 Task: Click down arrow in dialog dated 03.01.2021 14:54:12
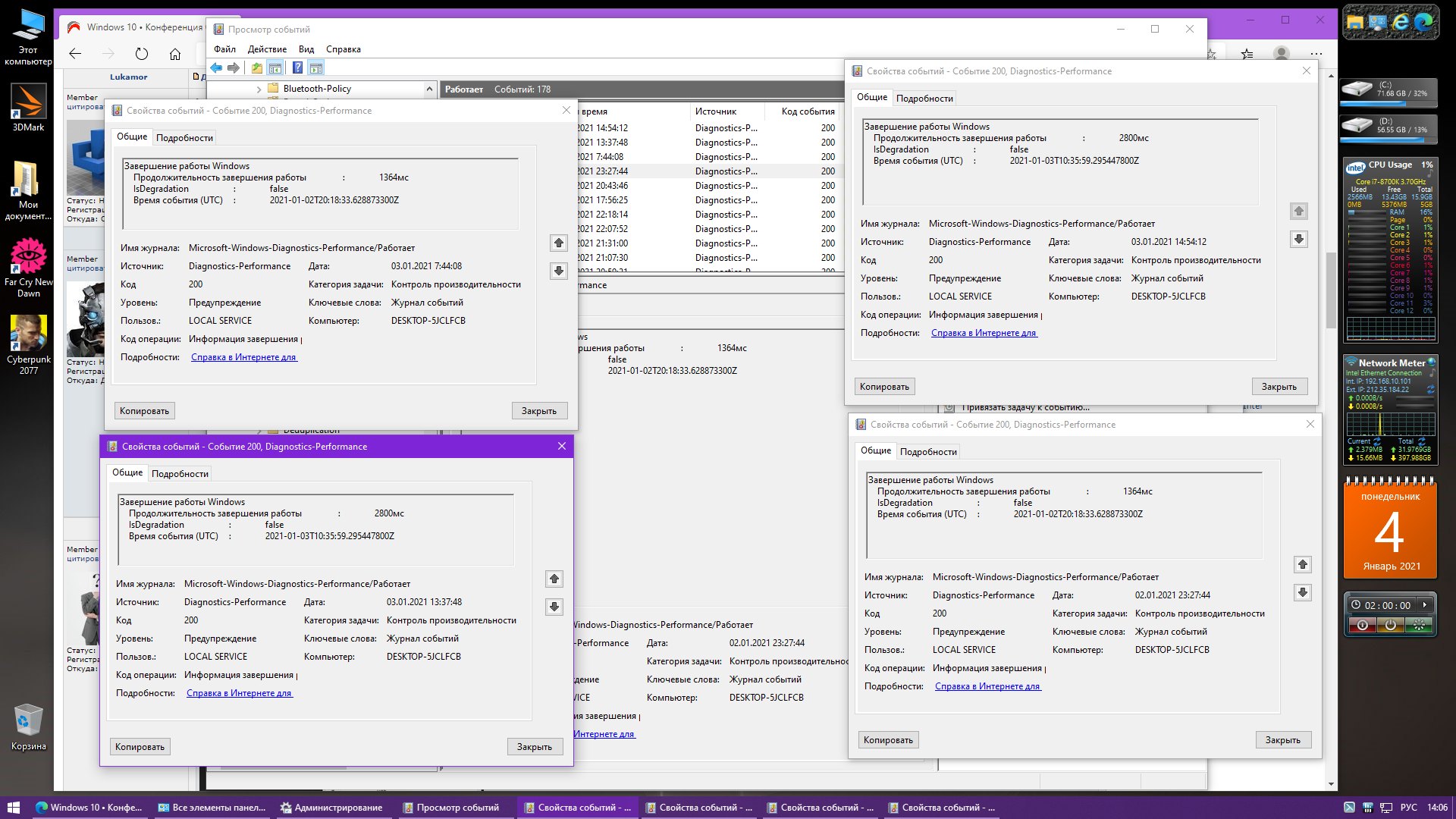point(1299,240)
